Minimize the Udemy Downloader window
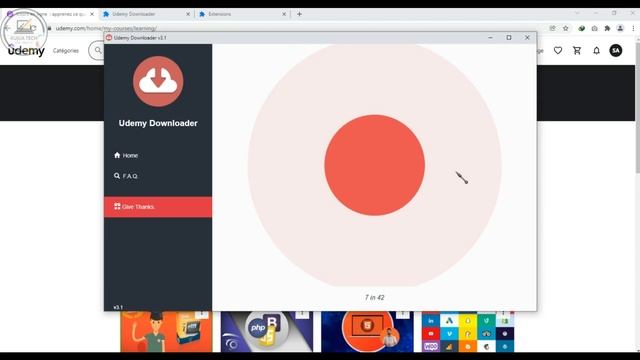640x360 pixels. (x=490, y=38)
